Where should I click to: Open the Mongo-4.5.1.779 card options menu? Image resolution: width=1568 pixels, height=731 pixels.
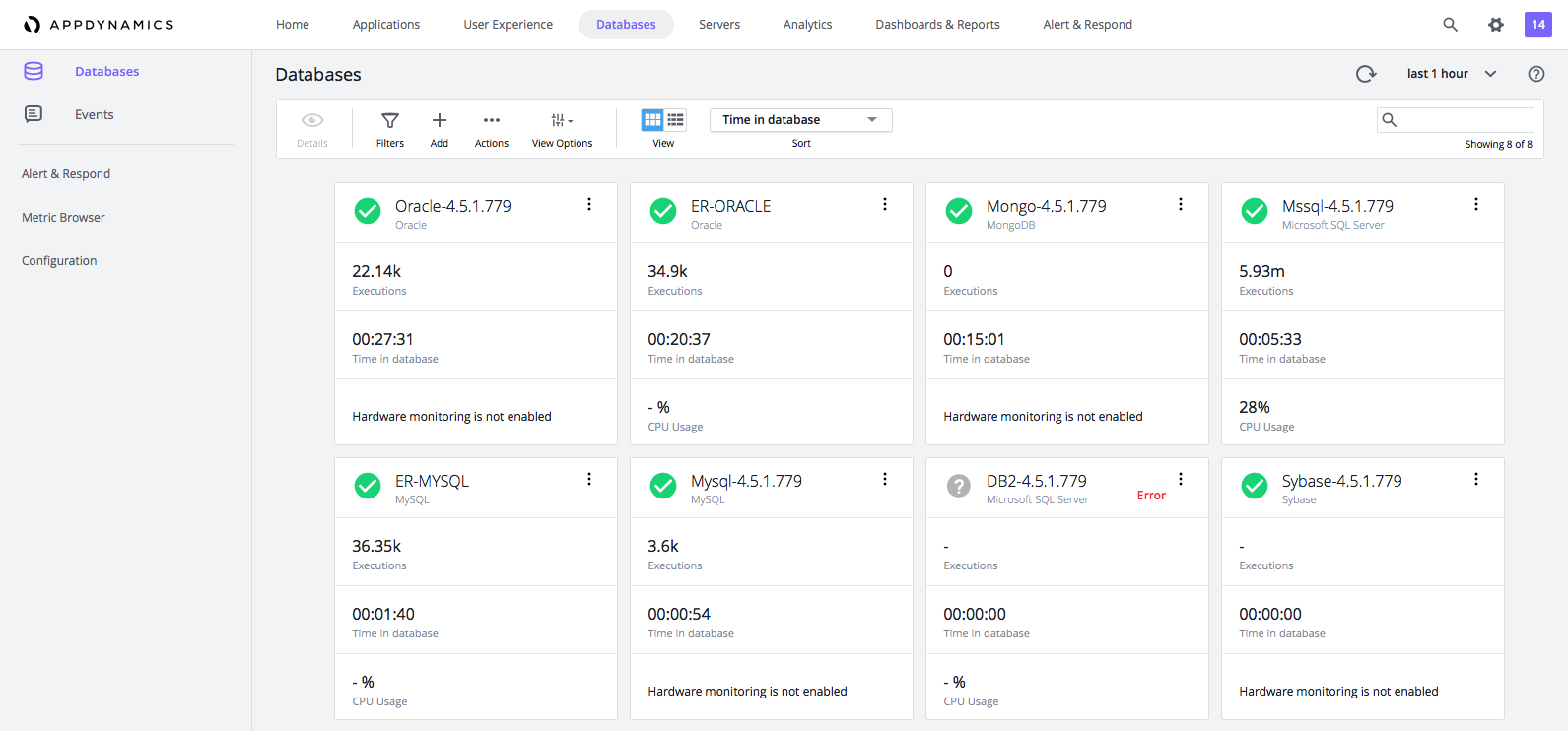pos(1181,204)
